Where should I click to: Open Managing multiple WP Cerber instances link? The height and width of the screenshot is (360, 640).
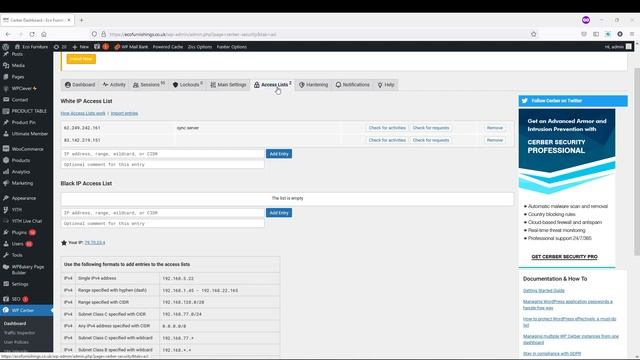pyautogui.click(x=571, y=339)
